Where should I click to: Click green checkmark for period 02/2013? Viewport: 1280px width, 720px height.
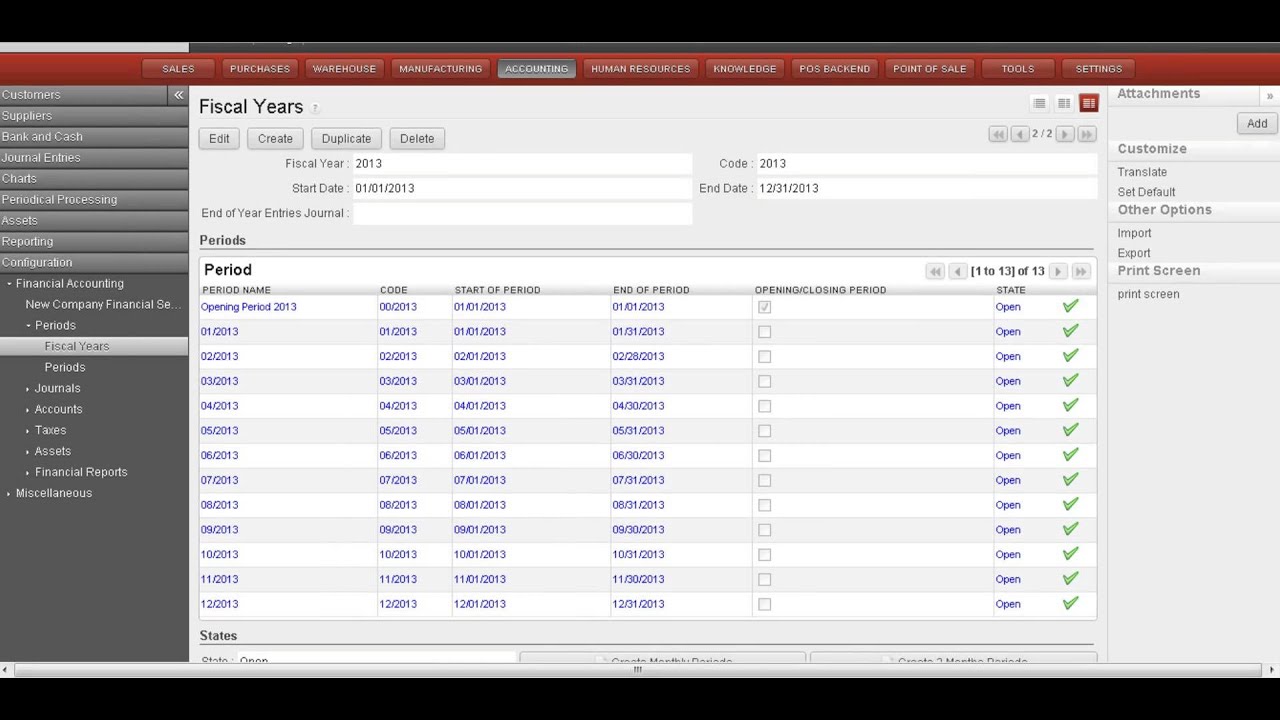click(1070, 355)
